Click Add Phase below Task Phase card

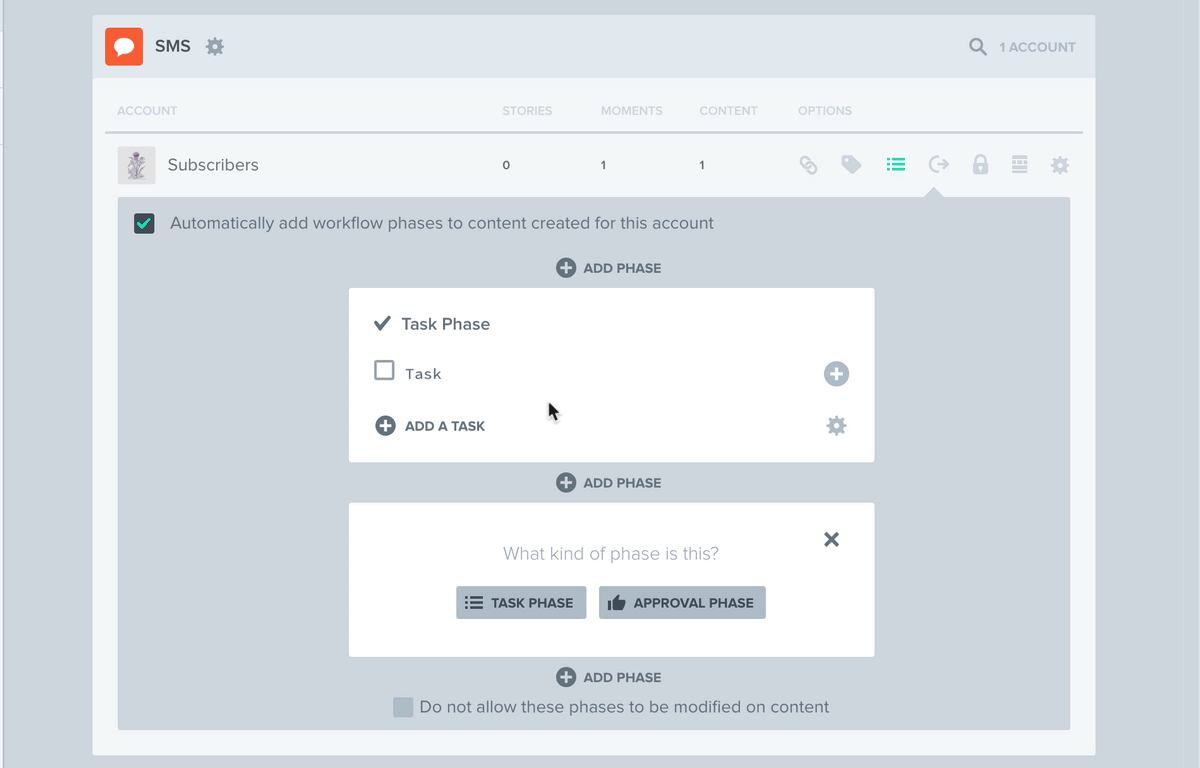[x=609, y=482]
